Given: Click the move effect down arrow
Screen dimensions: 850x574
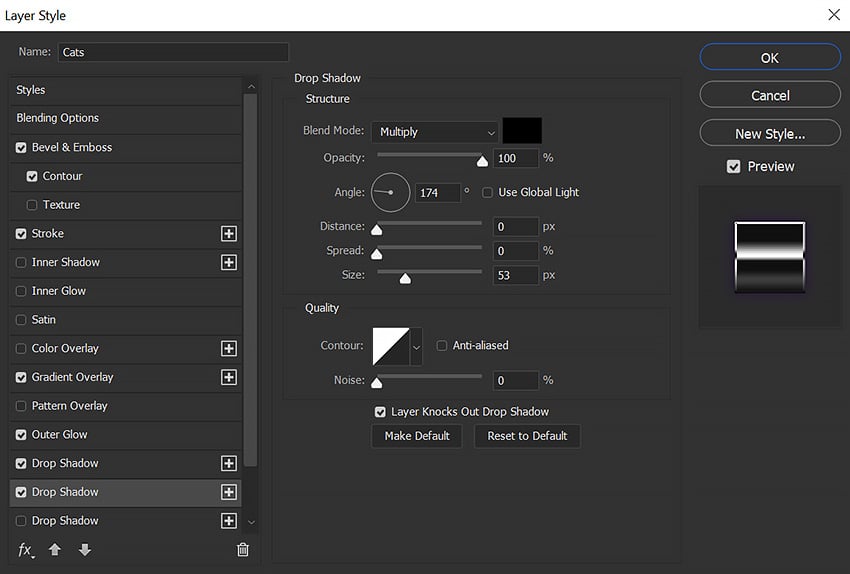Looking at the screenshot, I should coord(84,550).
